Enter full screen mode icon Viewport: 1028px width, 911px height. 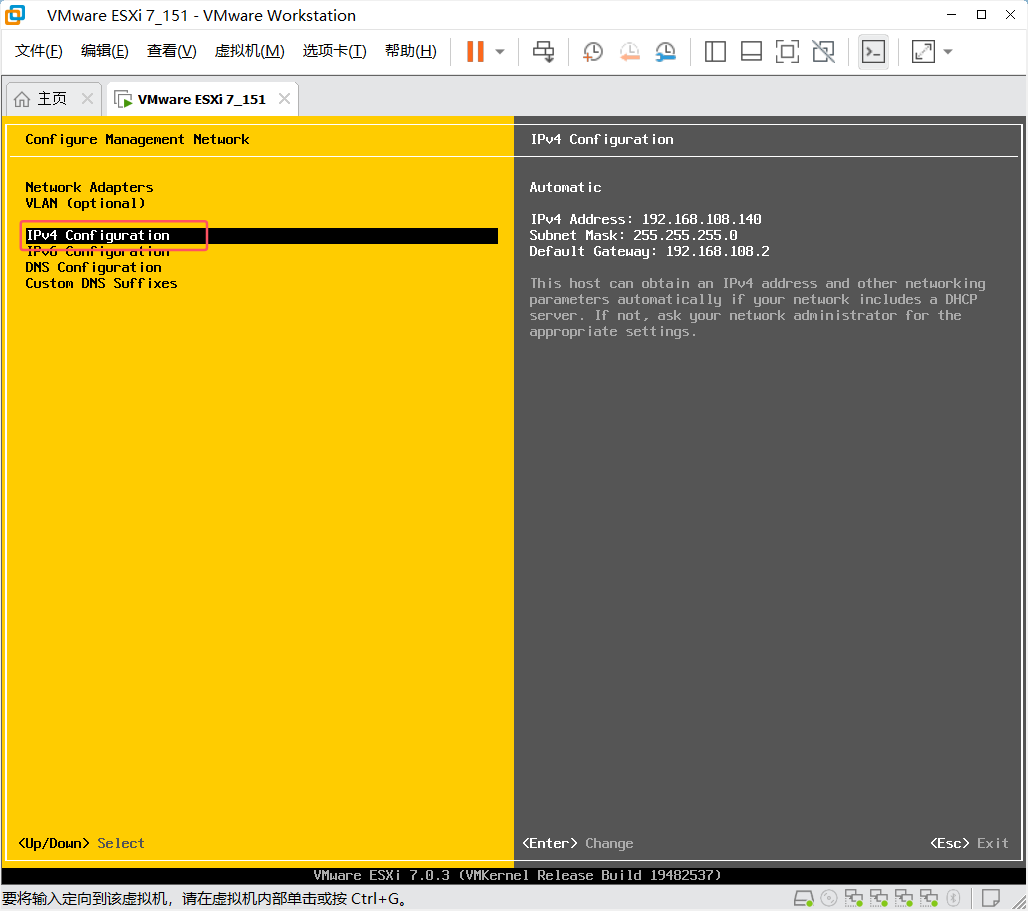click(787, 51)
